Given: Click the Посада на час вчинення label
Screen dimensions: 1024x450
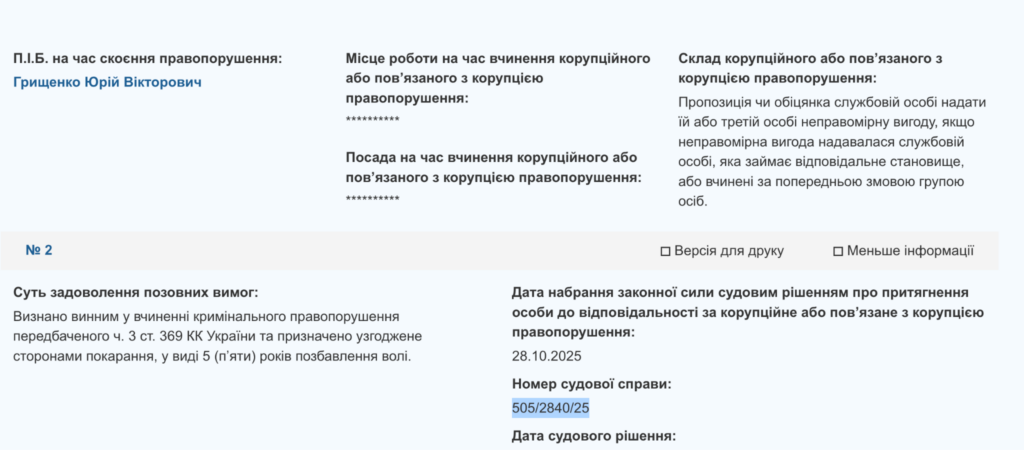Looking at the screenshot, I should pos(494,168).
